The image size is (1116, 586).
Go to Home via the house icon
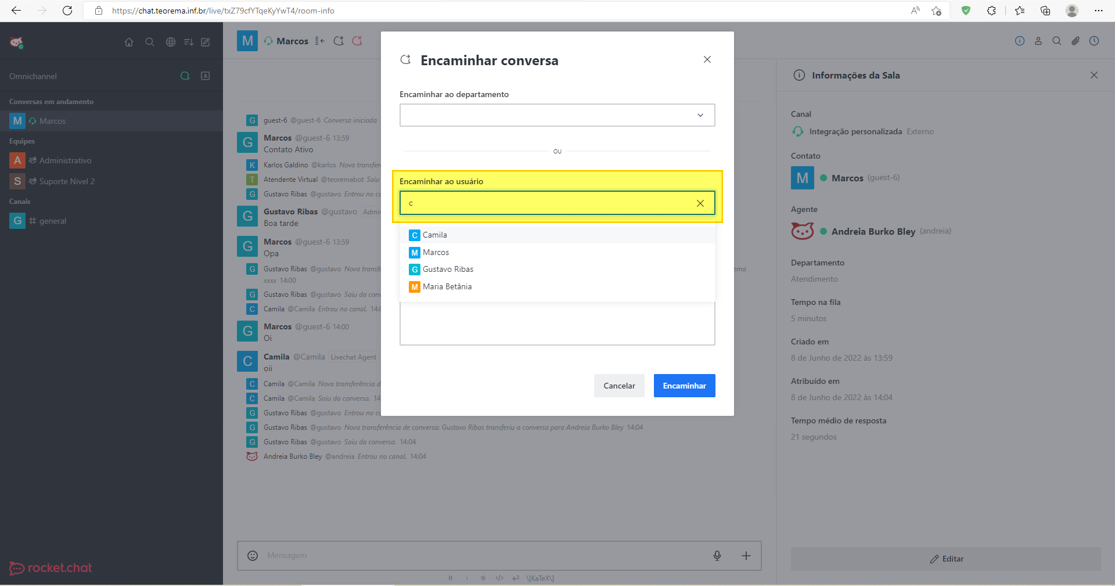pyautogui.click(x=129, y=42)
